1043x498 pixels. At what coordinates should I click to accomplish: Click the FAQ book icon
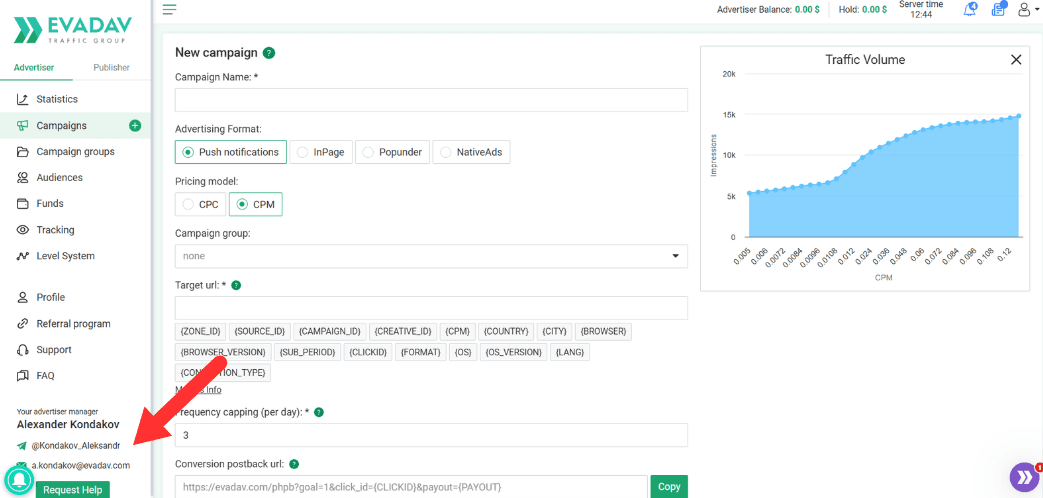tap(23, 376)
